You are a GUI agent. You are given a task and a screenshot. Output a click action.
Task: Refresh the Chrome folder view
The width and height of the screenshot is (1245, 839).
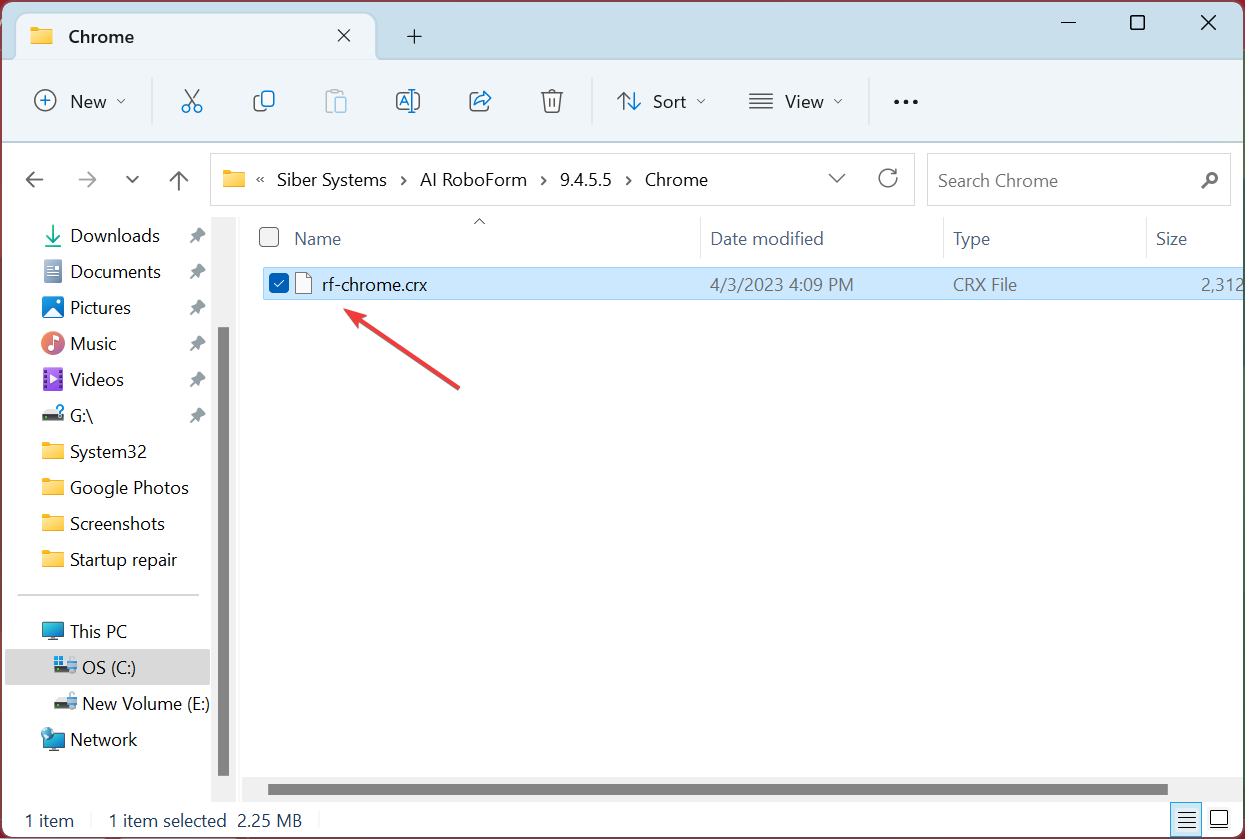click(x=888, y=179)
